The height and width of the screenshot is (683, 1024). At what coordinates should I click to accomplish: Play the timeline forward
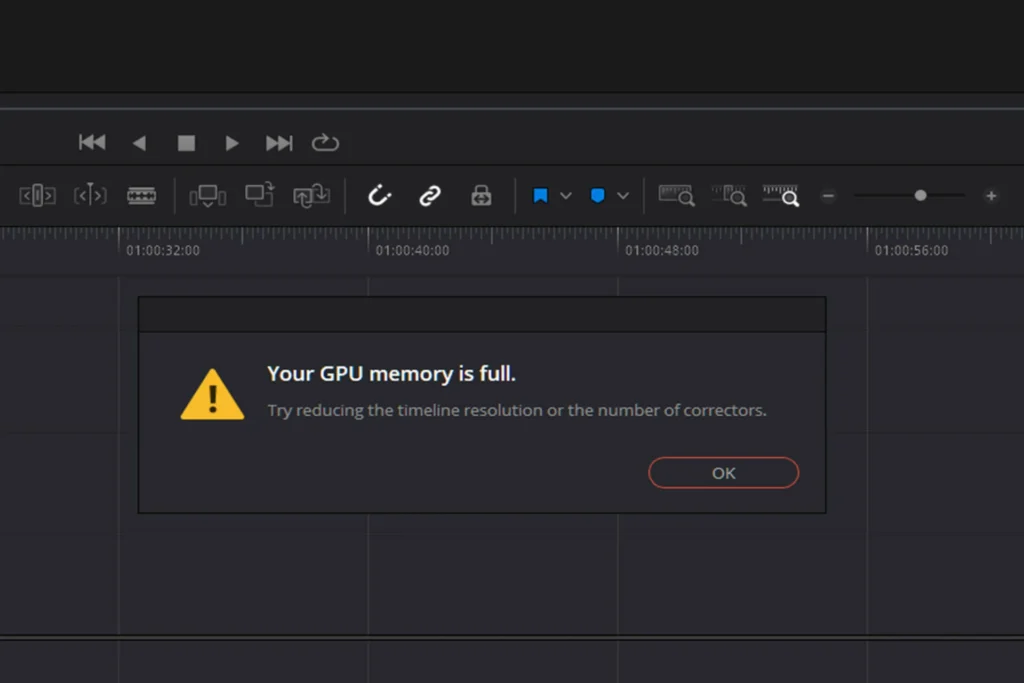tap(232, 142)
